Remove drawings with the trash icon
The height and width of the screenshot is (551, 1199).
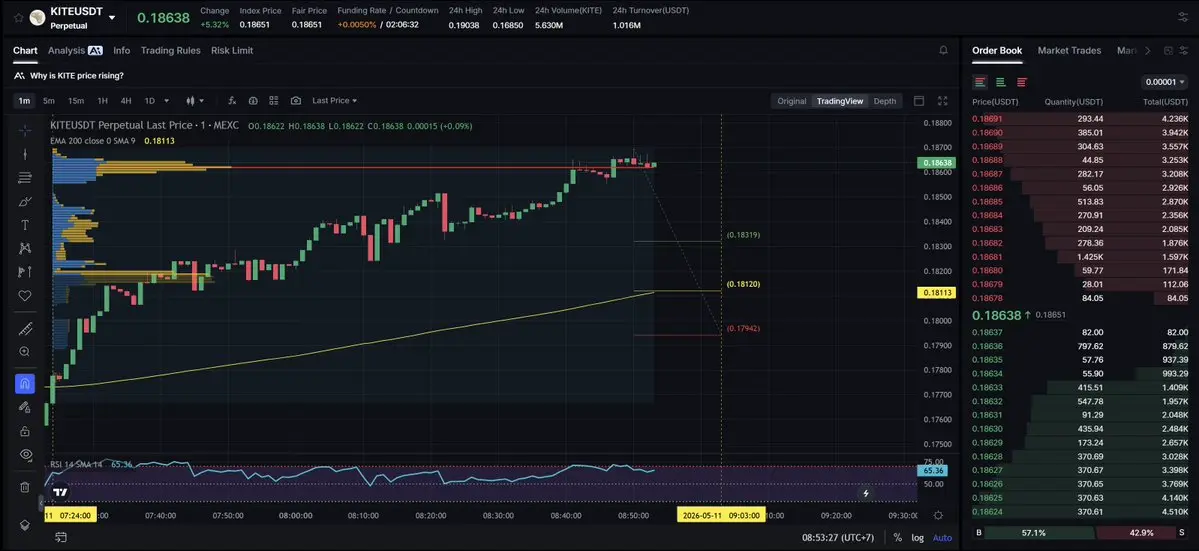[x=24, y=487]
